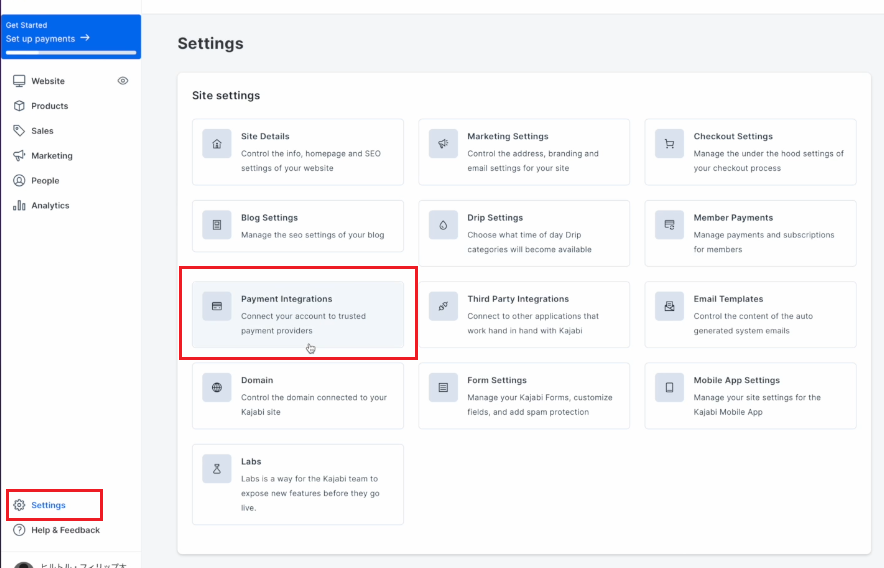This screenshot has width=884, height=568.
Task: Click the Checkout Settings cart icon
Action: point(669,144)
